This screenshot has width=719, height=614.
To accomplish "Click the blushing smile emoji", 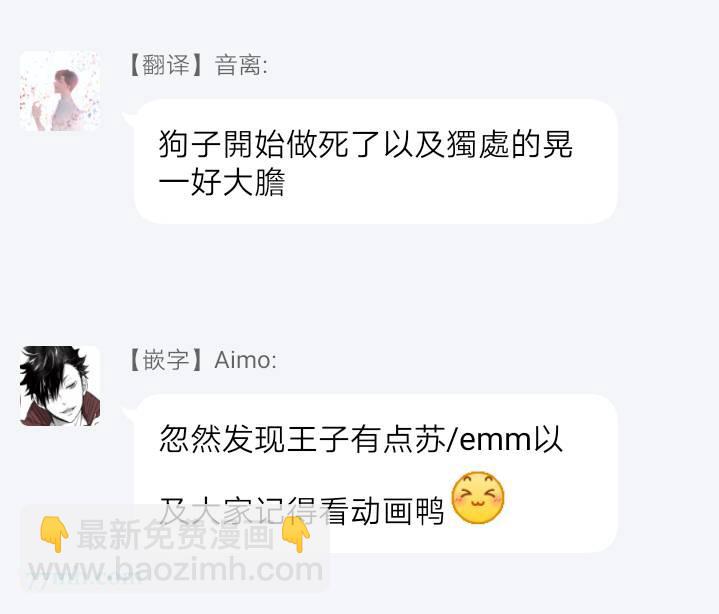I will click(x=477, y=497).
